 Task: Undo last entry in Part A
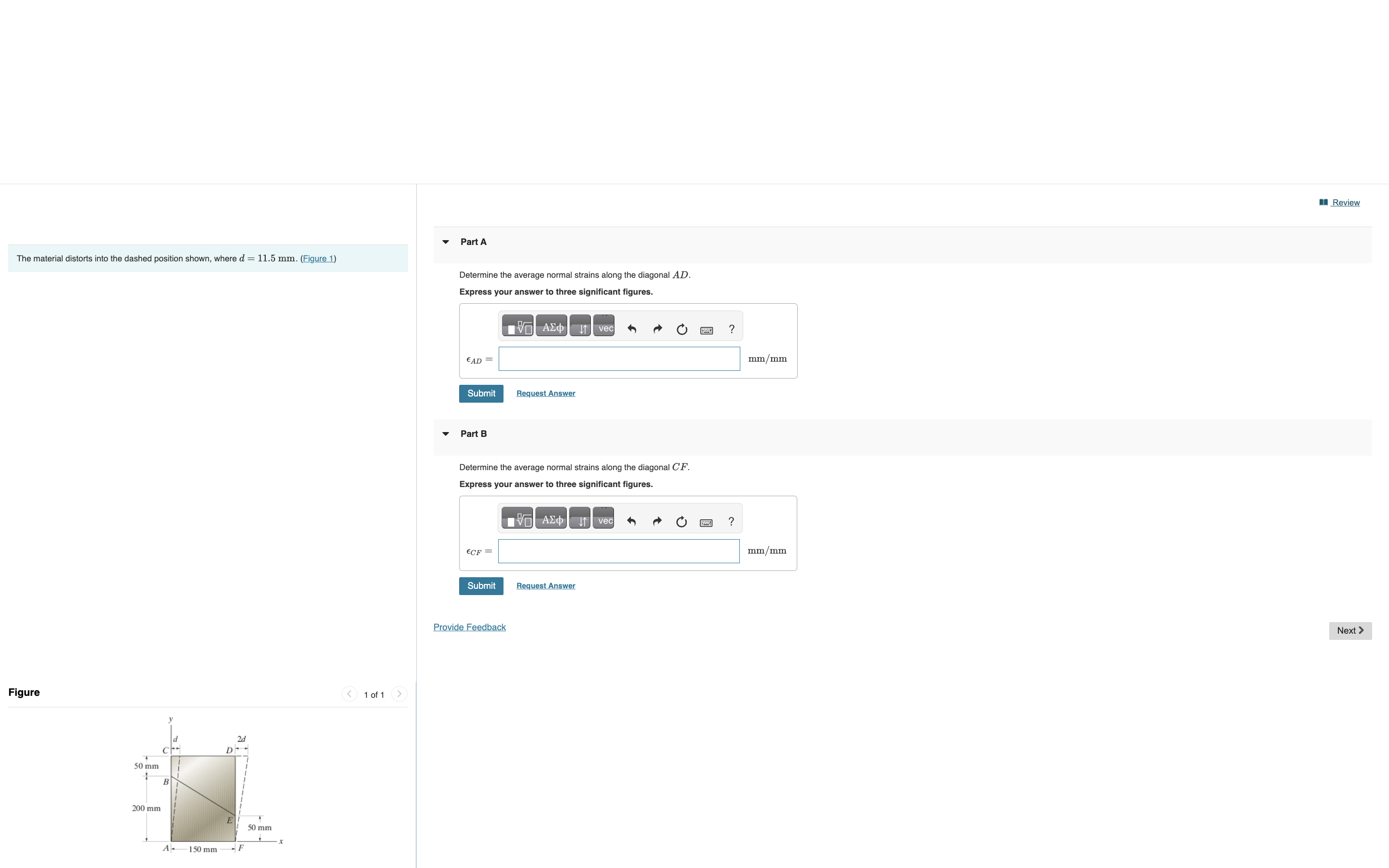[x=632, y=329]
